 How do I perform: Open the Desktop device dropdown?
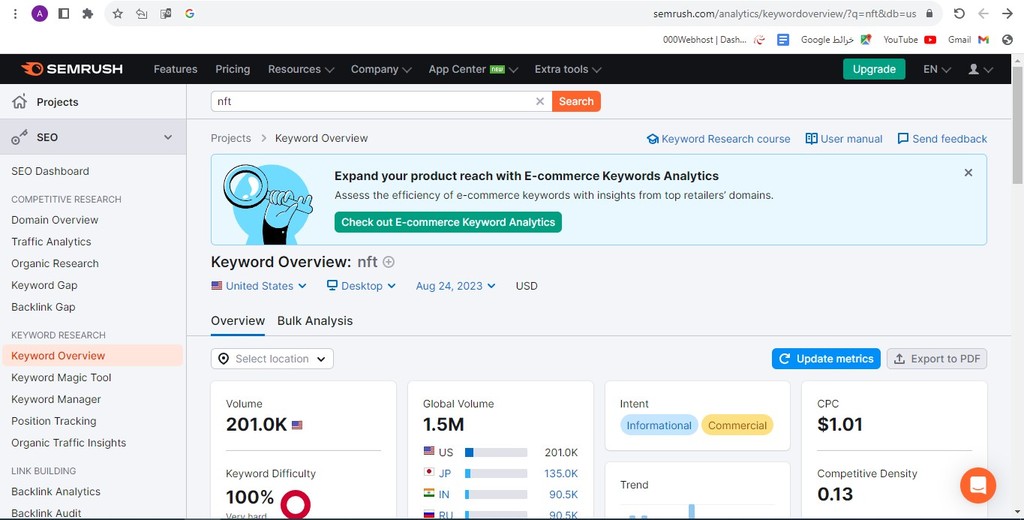tap(361, 286)
